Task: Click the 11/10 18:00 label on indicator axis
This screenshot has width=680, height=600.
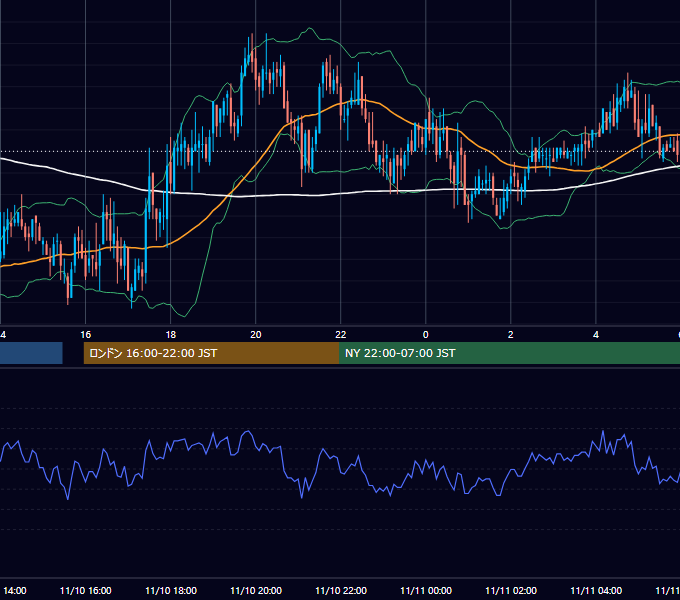Action: click(x=171, y=590)
